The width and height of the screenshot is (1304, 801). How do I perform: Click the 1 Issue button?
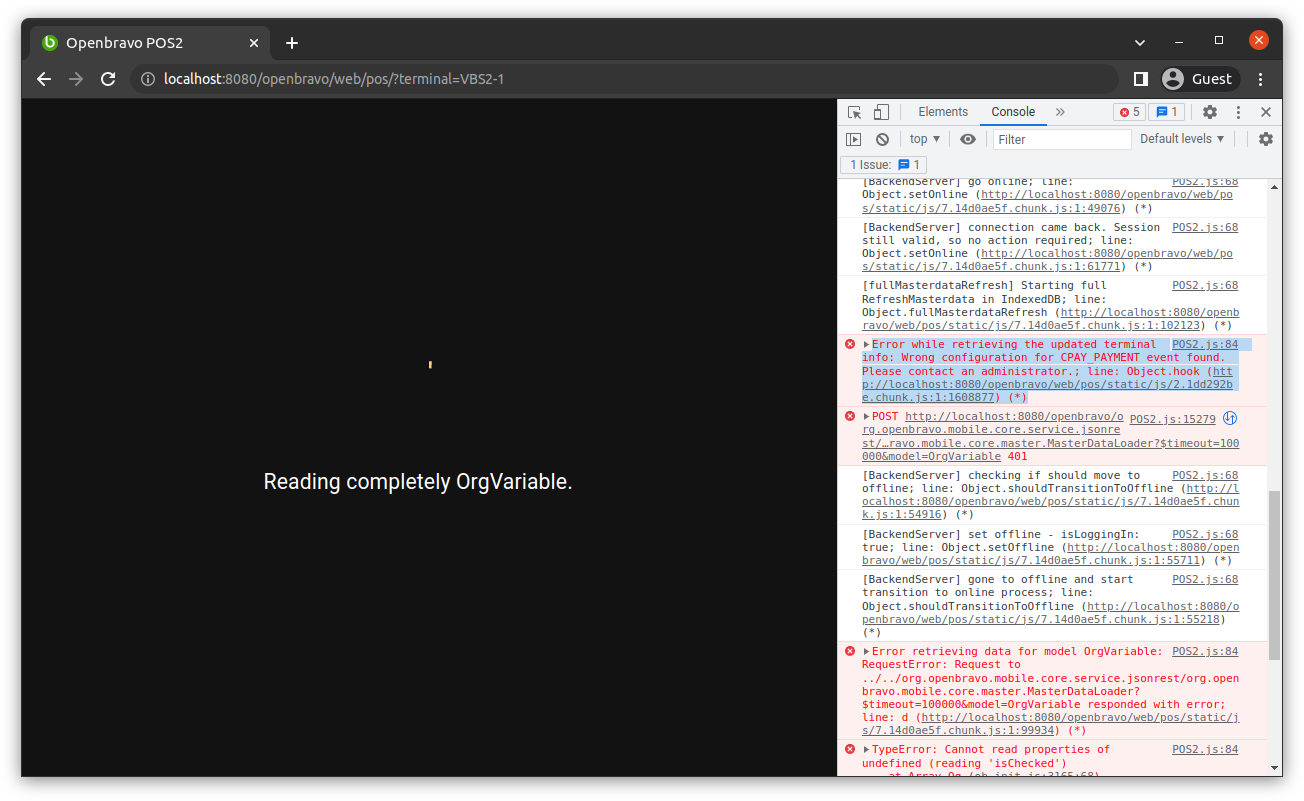point(884,165)
